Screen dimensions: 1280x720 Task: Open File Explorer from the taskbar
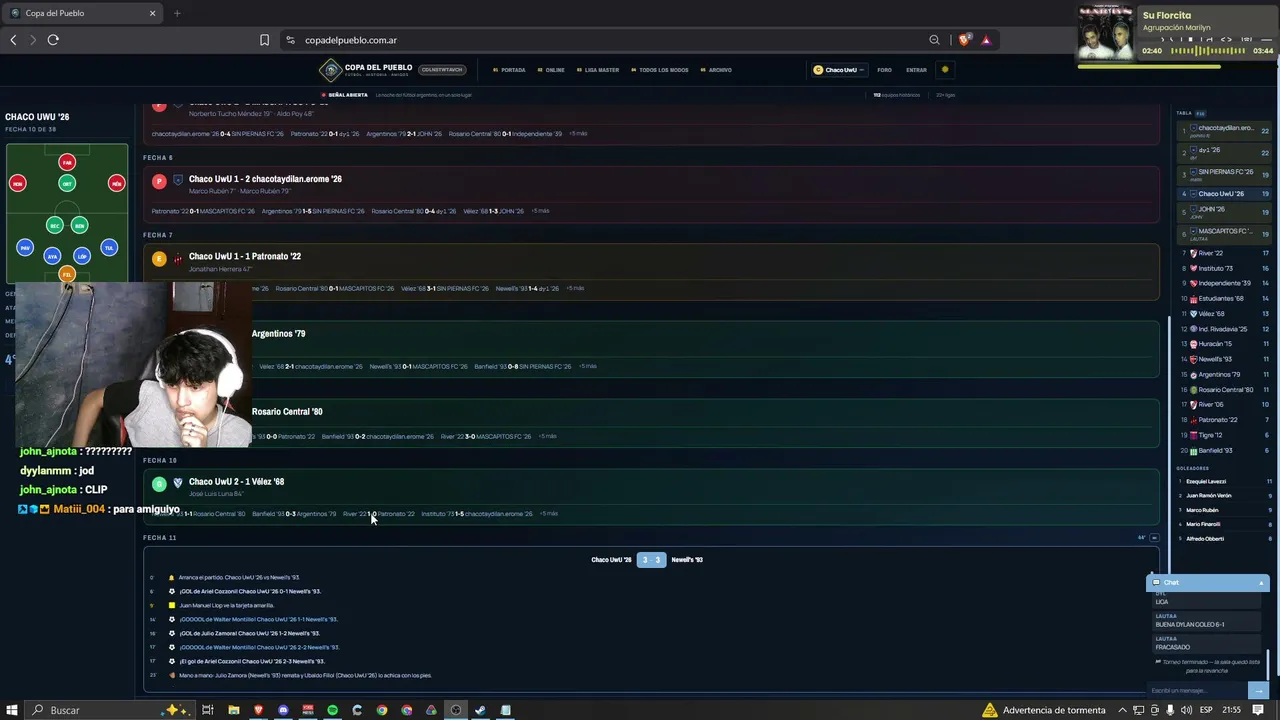(233, 710)
